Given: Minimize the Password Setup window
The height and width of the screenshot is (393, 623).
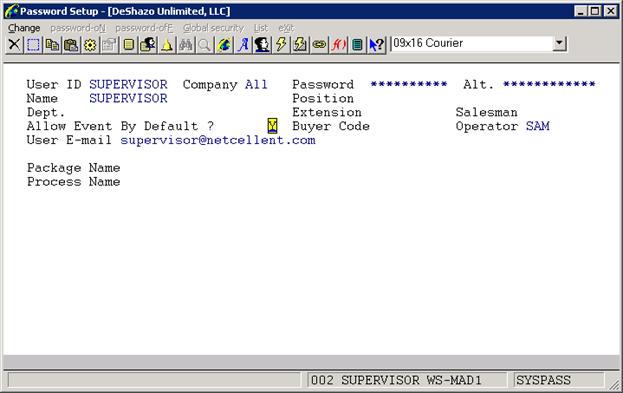Looking at the screenshot, I should pos(581,11).
